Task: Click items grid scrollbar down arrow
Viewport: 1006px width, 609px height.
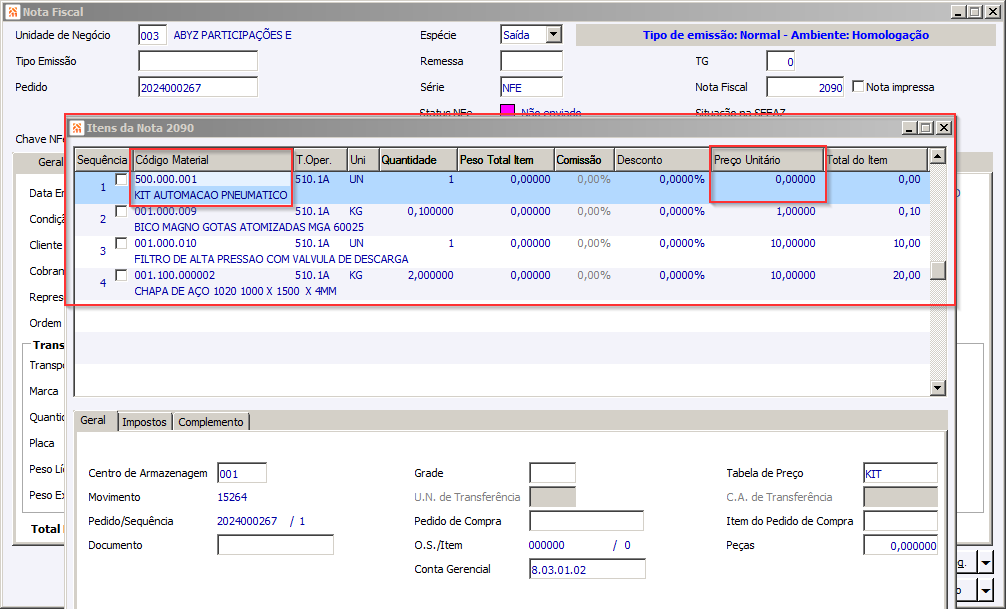Action: [937, 388]
